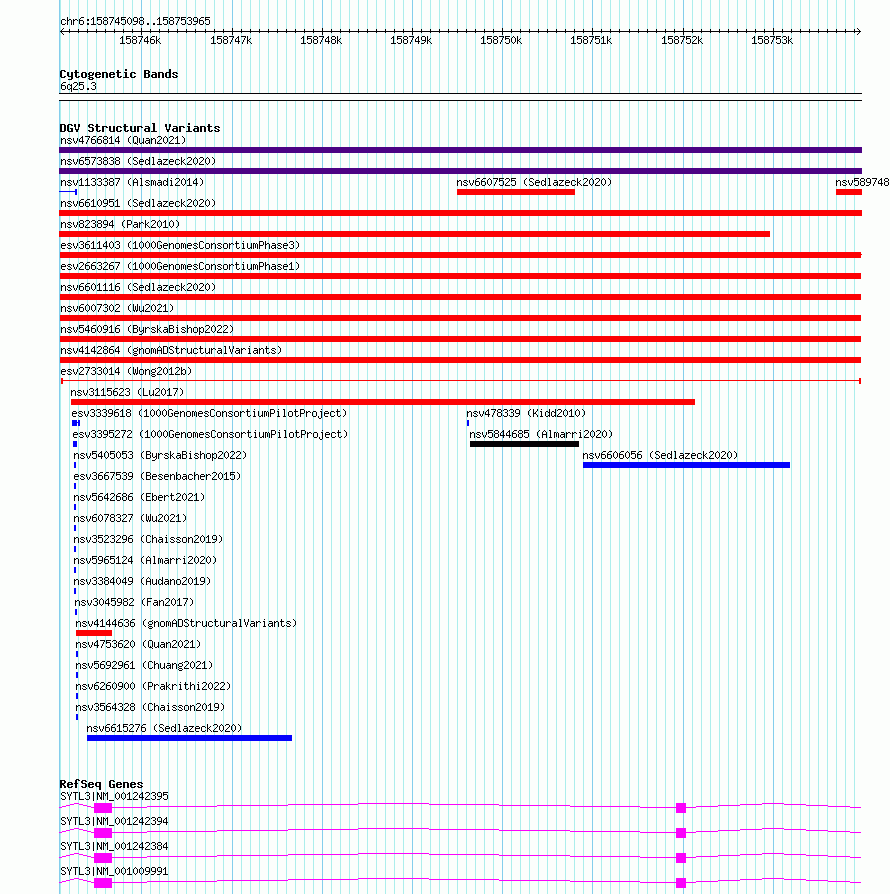Select red bar under nsv3115623 (Lu2017)

[x=383, y=402]
